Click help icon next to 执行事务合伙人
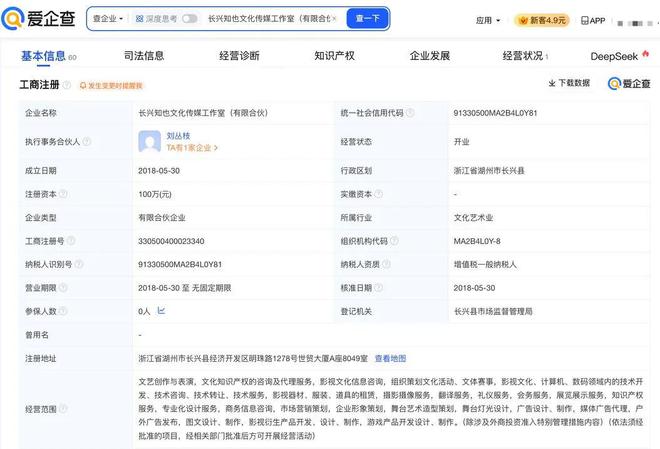The height and width of the screenshot is (449, 660). [x=86, y=141]
